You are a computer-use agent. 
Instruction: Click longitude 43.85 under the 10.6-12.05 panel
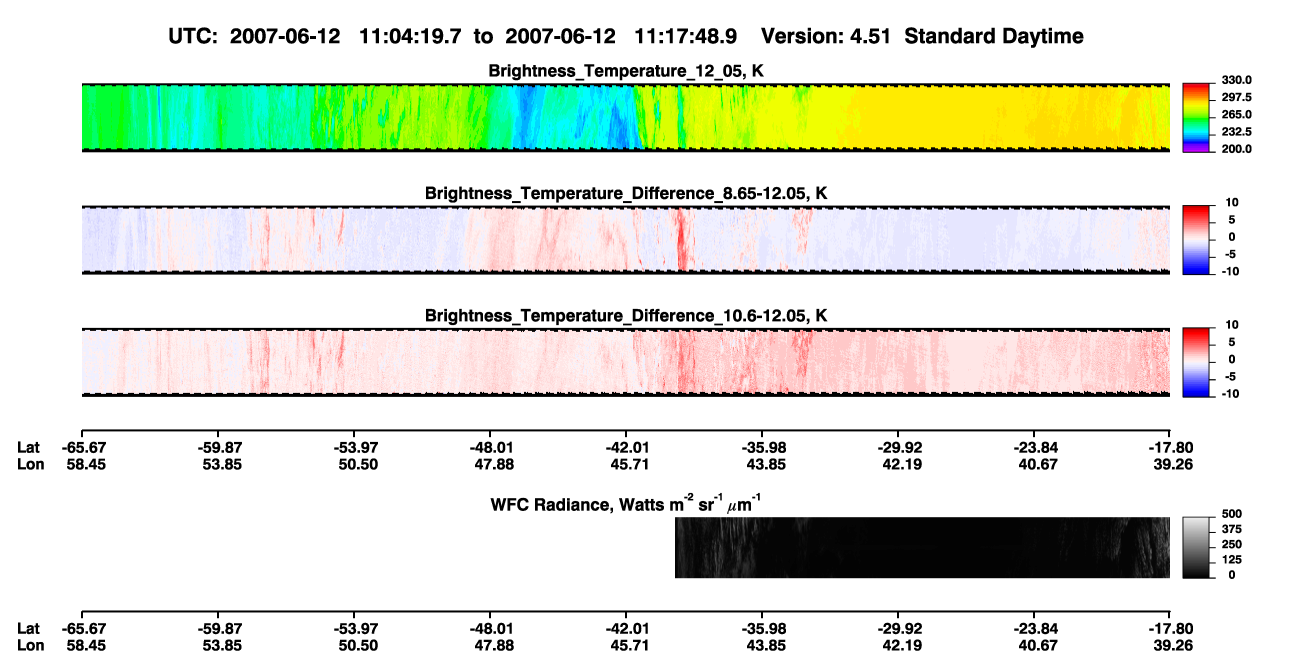coord(765,464)
